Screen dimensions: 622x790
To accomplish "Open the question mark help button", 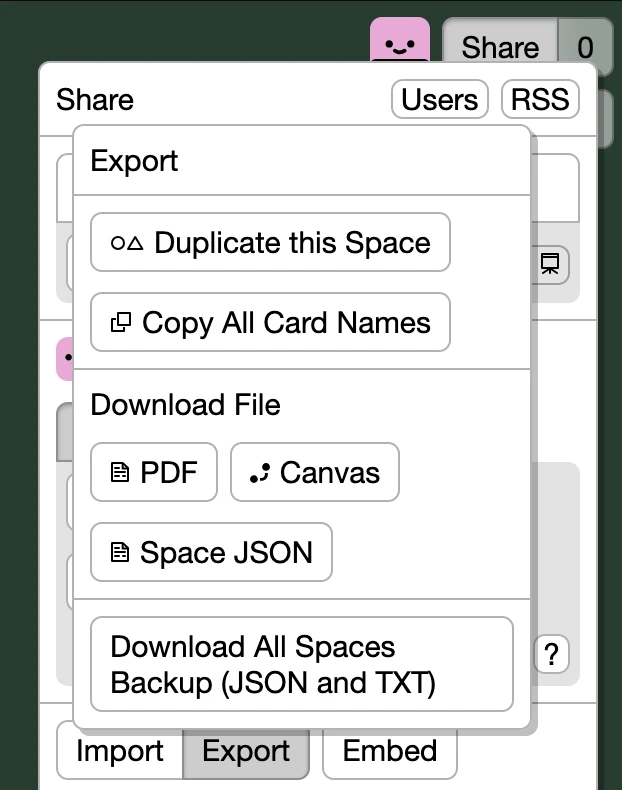I will (551, 655).
